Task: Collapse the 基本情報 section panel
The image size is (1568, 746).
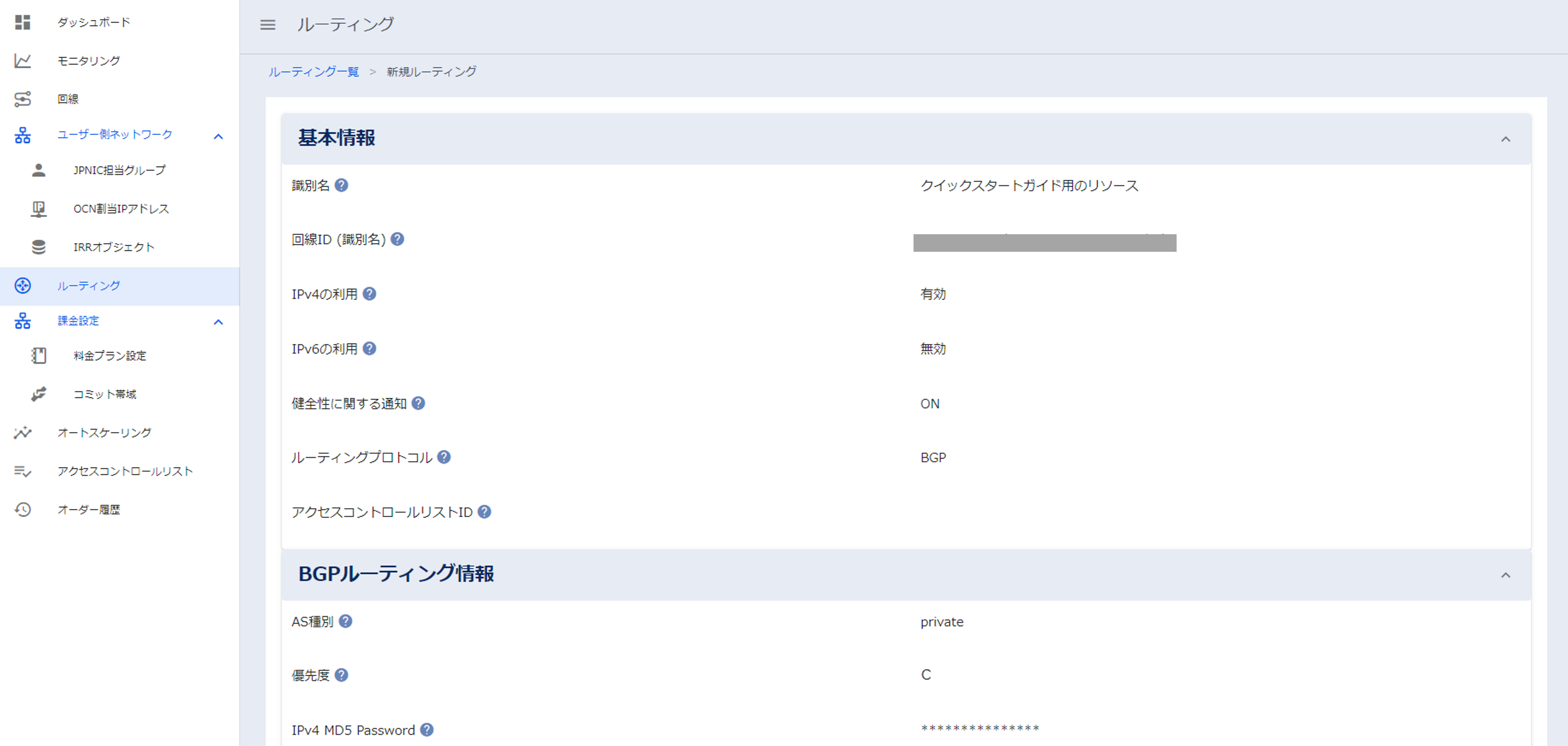Action: 1505,139
